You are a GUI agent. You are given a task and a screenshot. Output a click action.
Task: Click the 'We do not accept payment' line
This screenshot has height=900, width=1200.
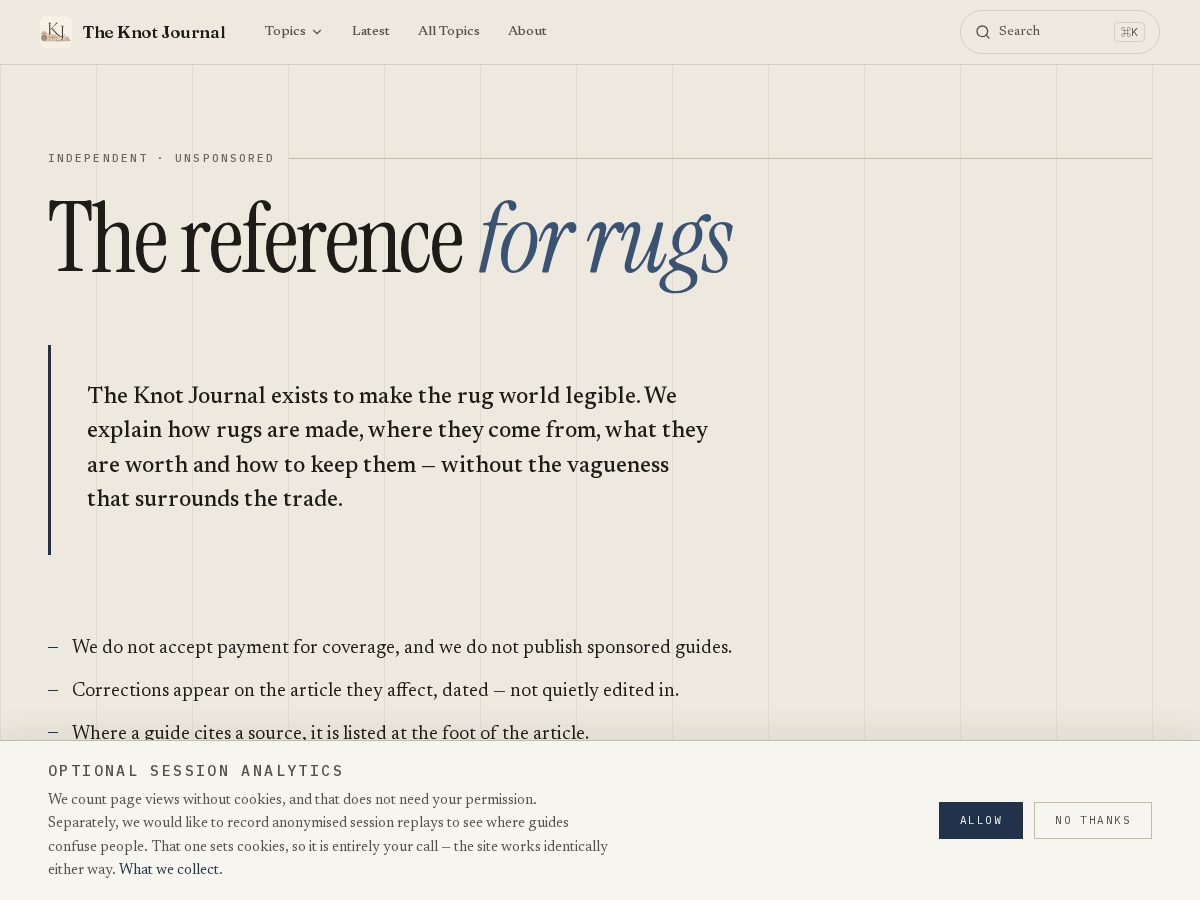pos(402,647)
